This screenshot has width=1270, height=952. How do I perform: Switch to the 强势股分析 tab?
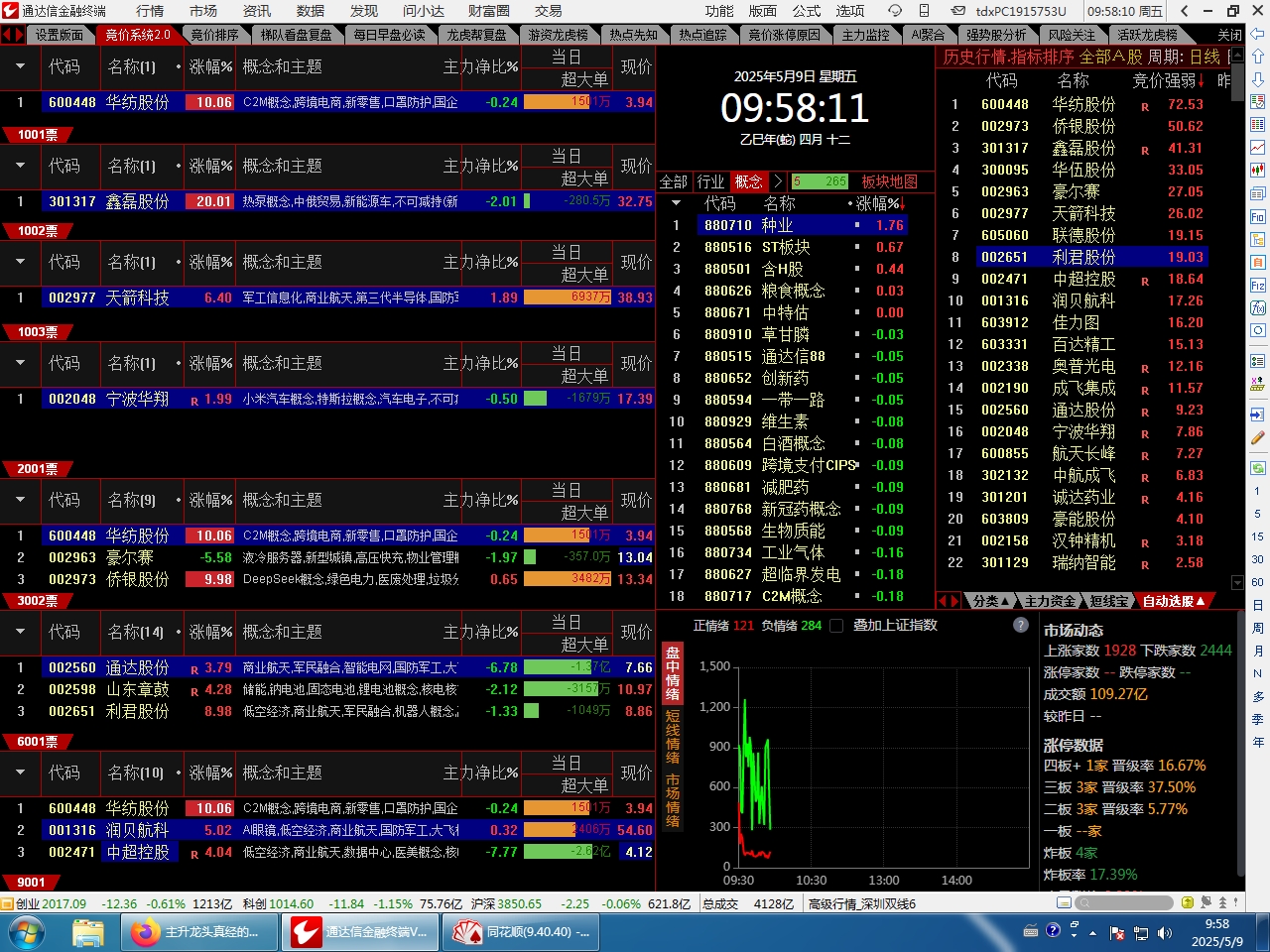(996, 34)
